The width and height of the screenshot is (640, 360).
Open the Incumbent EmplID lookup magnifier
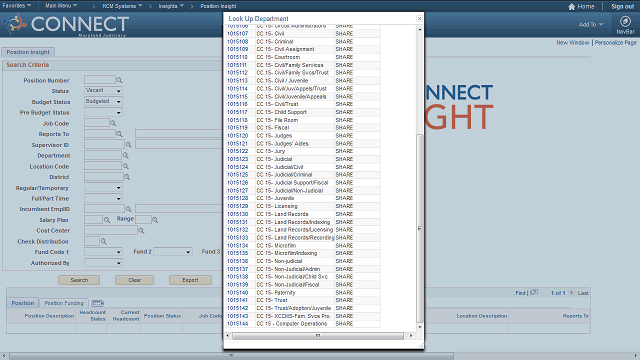129,209
